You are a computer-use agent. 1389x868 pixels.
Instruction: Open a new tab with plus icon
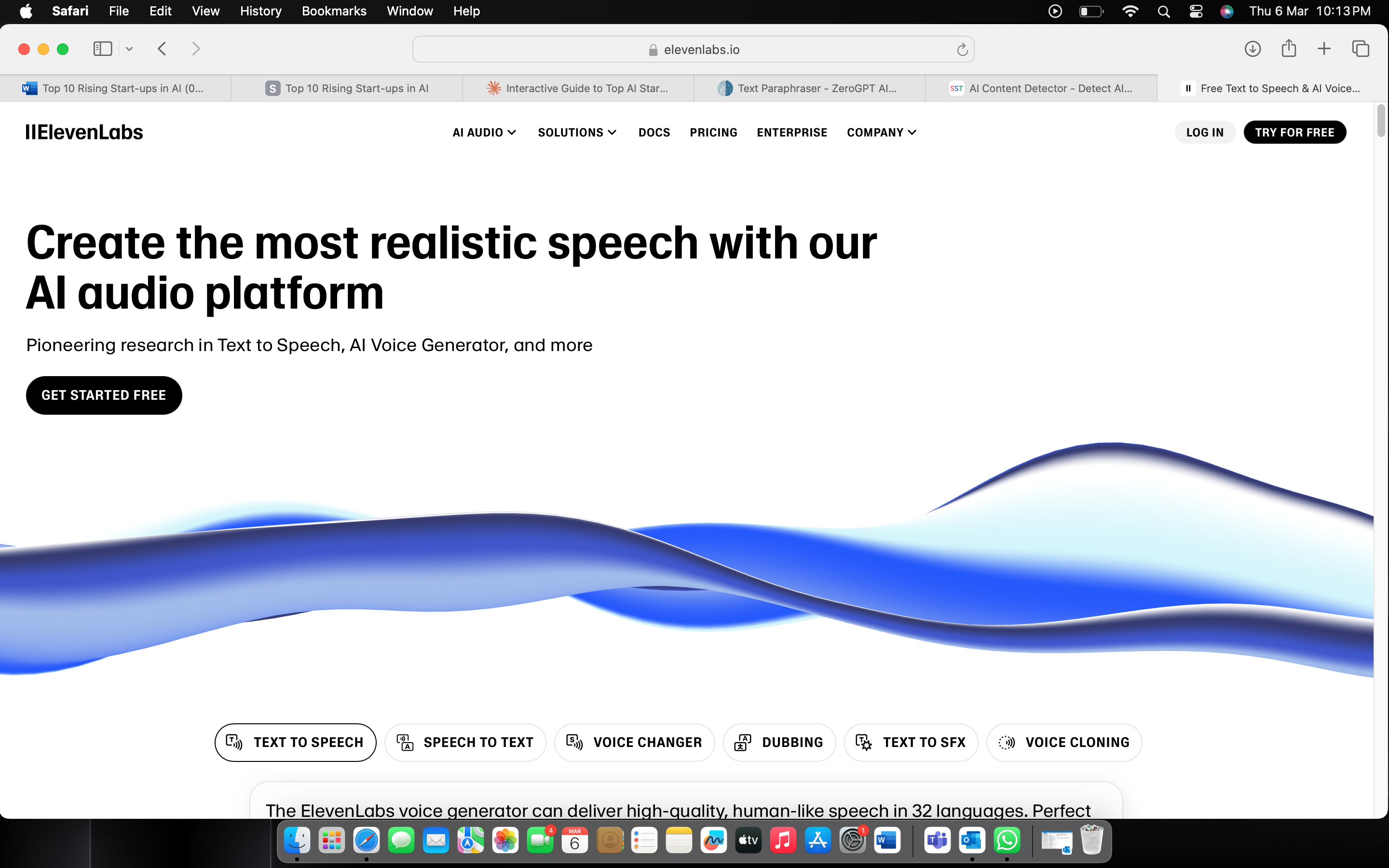[x=1324, y=49]
